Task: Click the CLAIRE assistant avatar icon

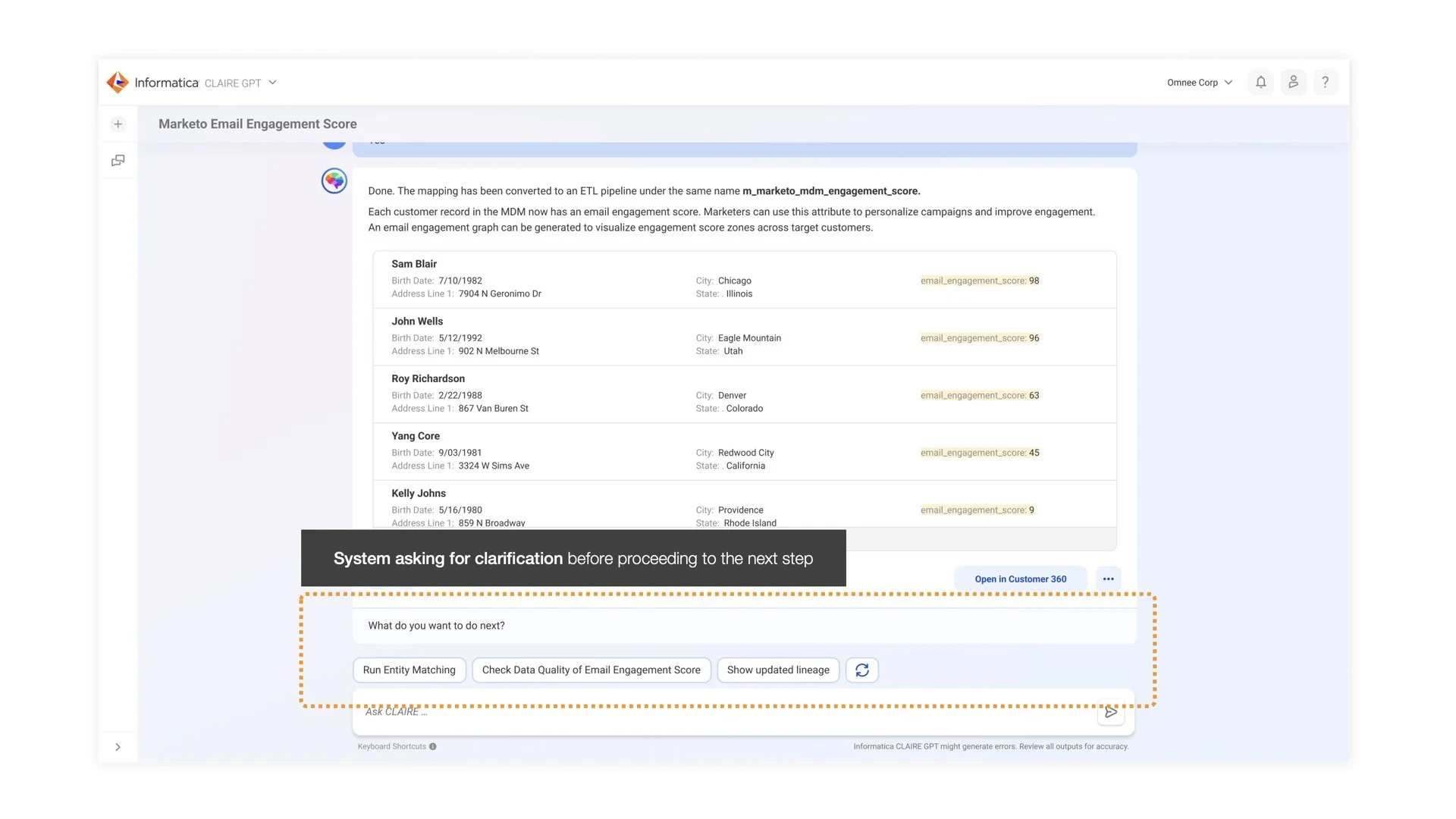Action: coord(334,181)
